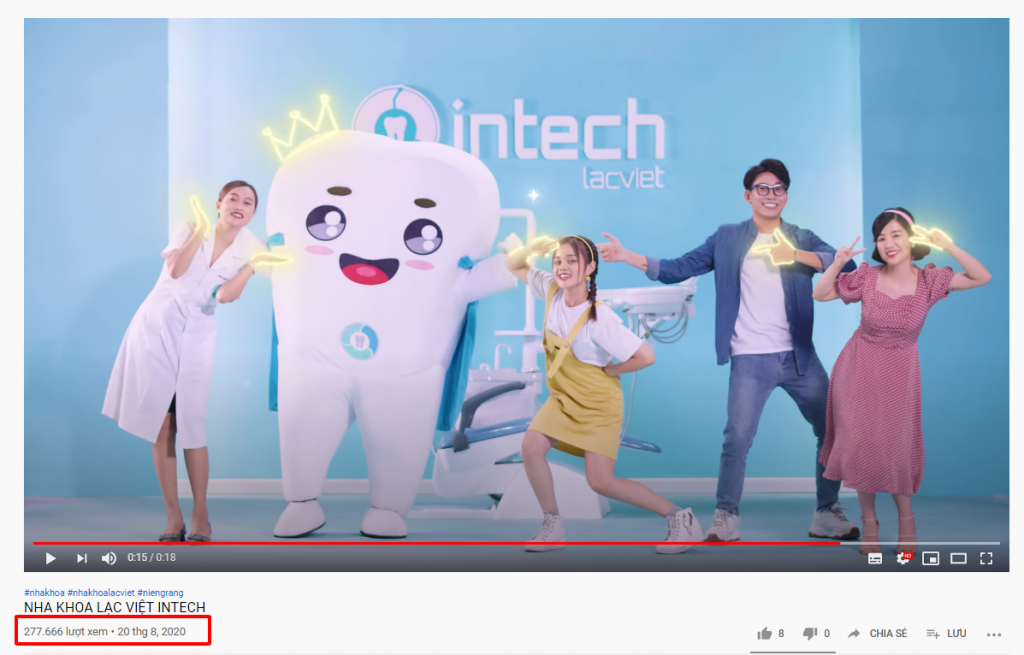The height and width of the screenshot is (655, 1024).
Task: Skip to the next video
Action: click(x=82, y=558)
